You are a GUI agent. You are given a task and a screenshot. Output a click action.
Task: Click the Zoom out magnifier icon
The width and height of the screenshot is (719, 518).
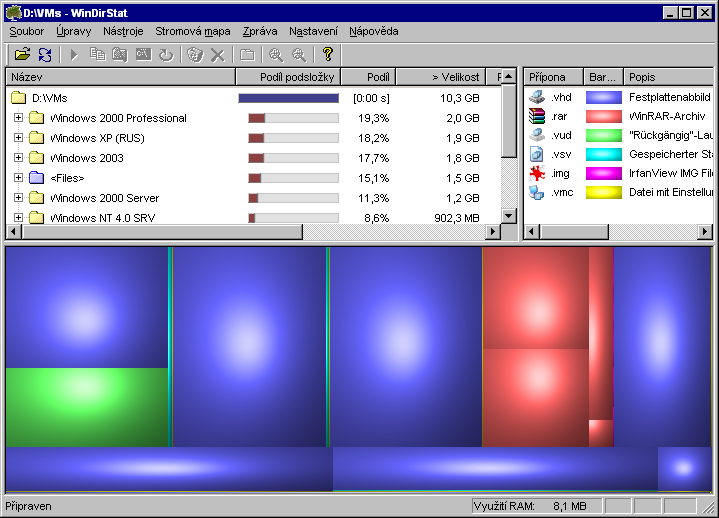299,55
